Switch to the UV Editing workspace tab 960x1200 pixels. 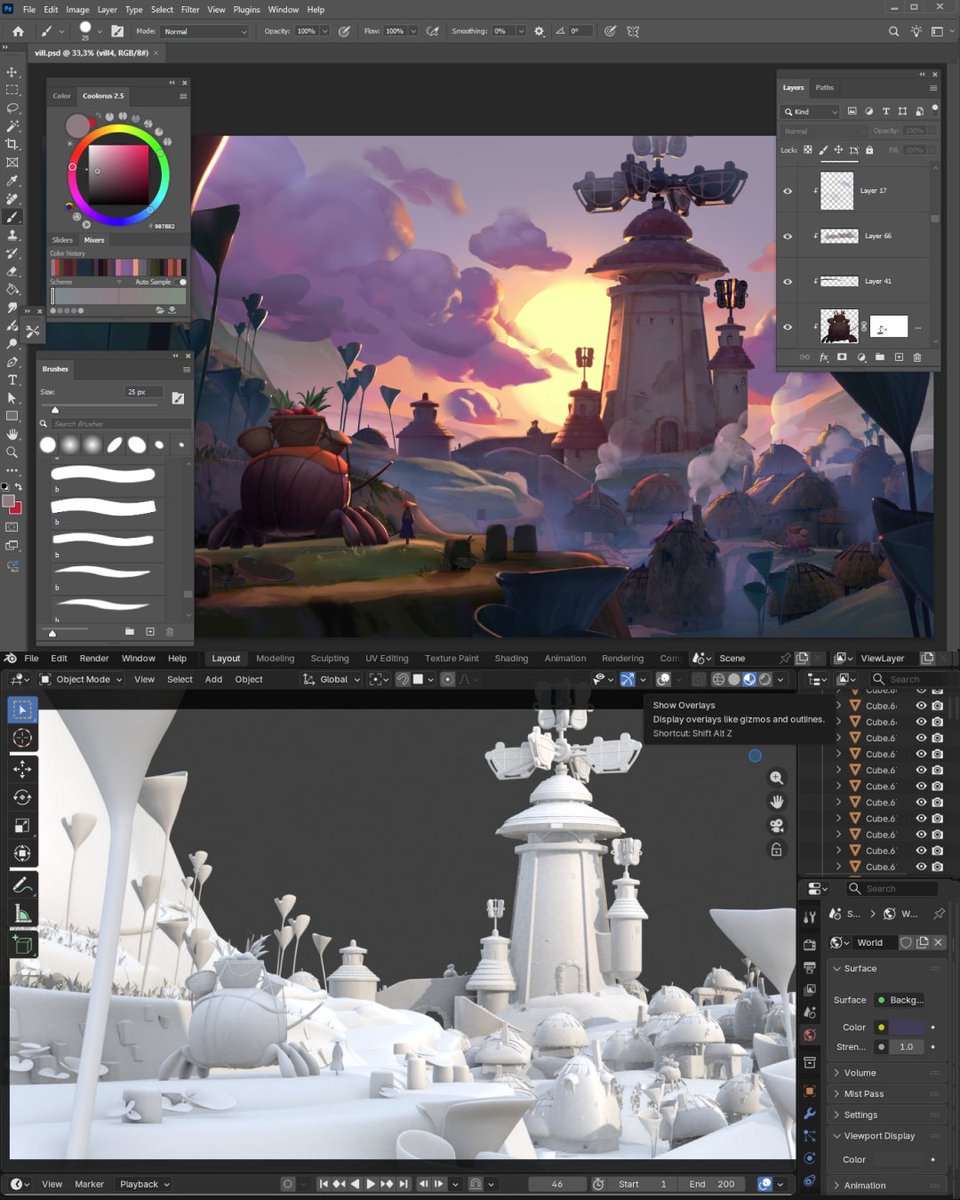click(387, 658)
